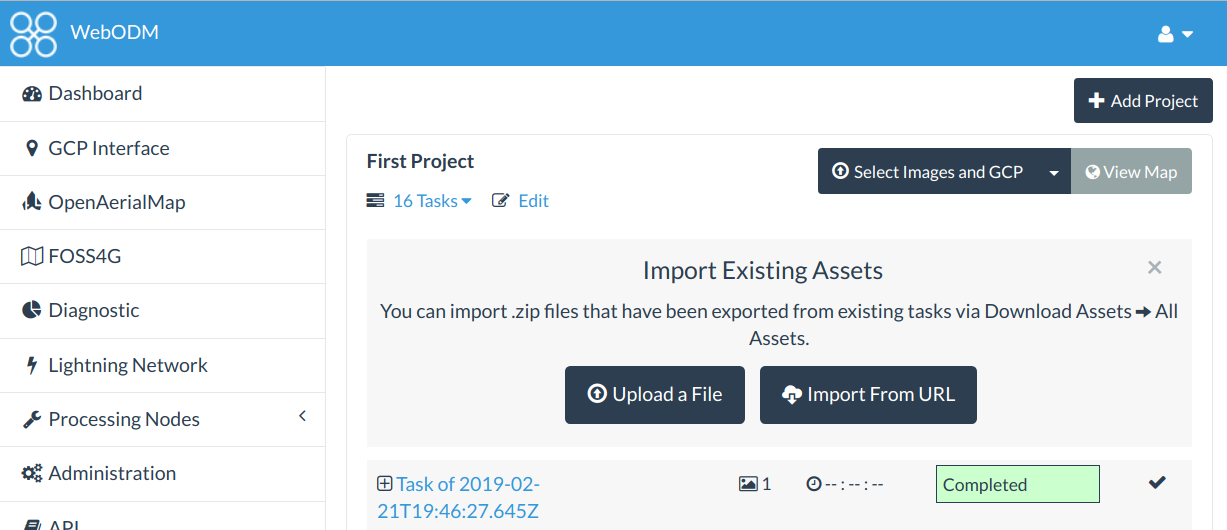The image size is (1227, 530).
Task: Close the Import Existing Assets panel
Action: point(1155,267)
